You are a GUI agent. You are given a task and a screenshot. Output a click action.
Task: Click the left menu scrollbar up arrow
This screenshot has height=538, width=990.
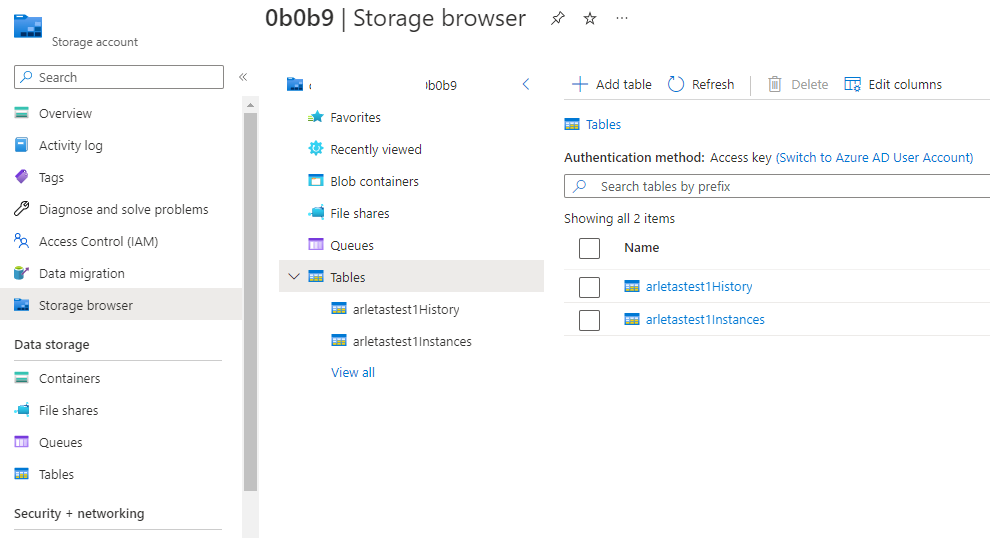[x=250, y=105]
